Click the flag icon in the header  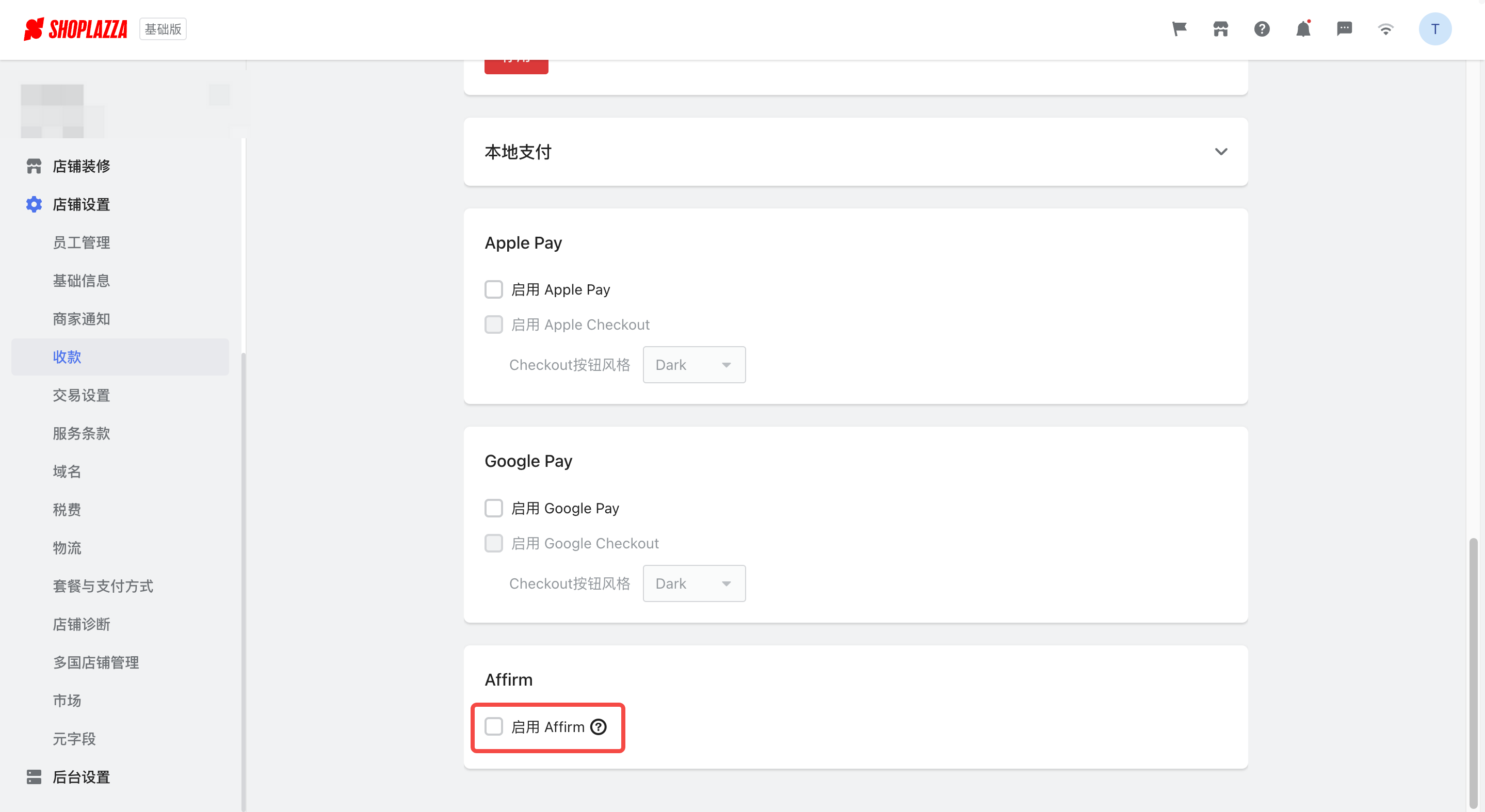[1180, 29]
